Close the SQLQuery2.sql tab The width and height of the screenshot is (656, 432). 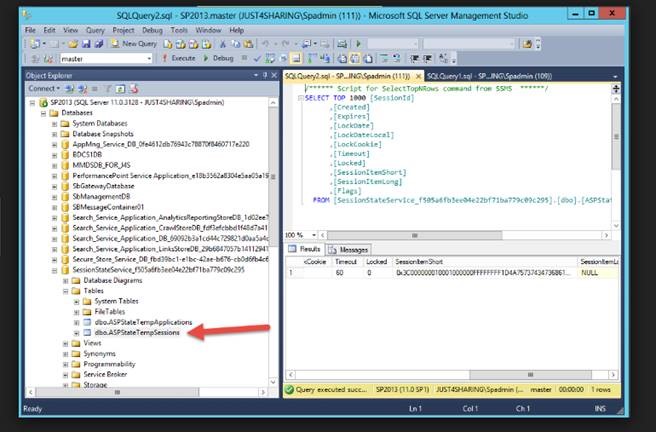click(418, 77)
